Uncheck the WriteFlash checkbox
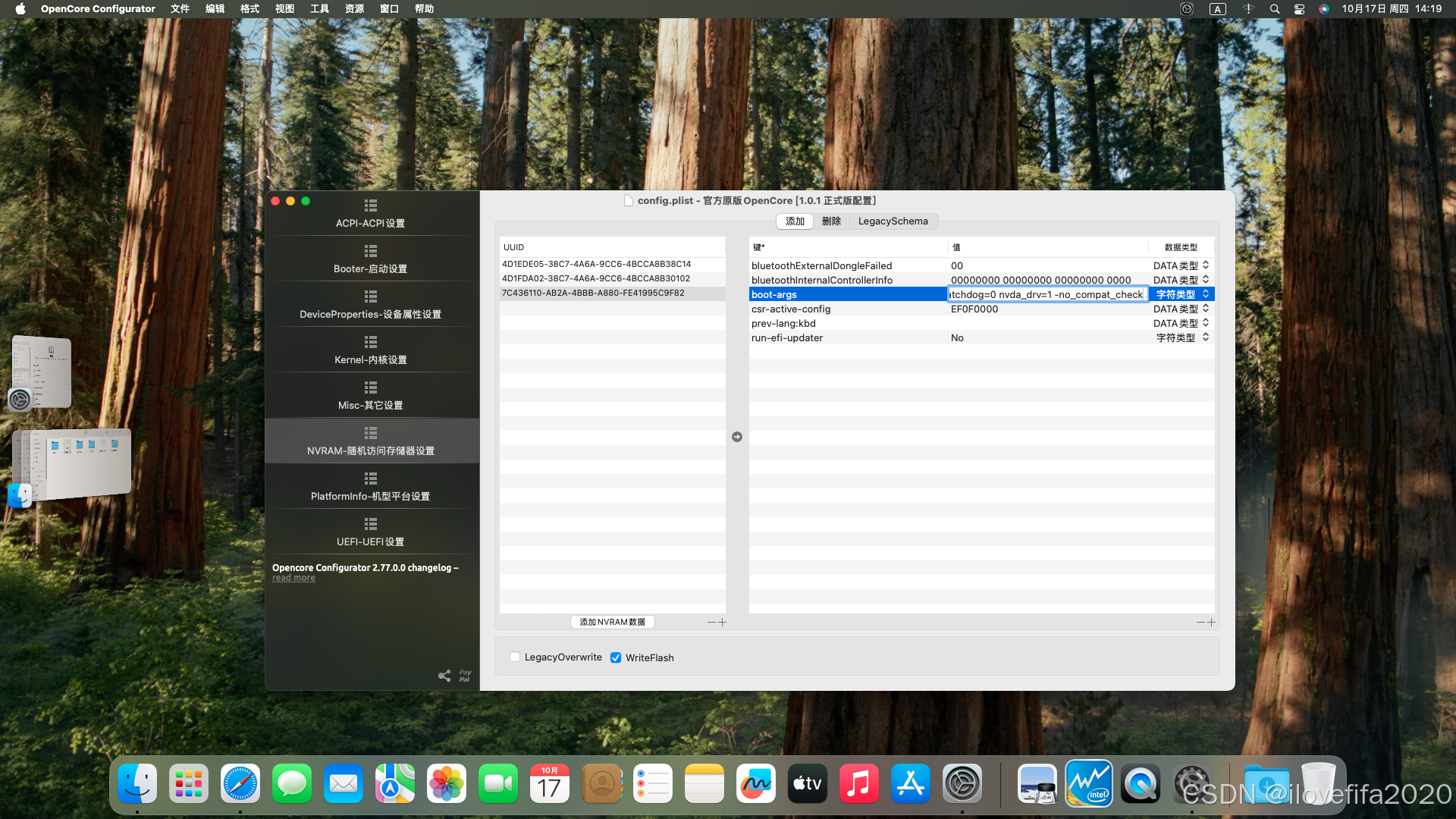Image resolution: width=1456 pixels, height=819 pixels. [616, 657]
